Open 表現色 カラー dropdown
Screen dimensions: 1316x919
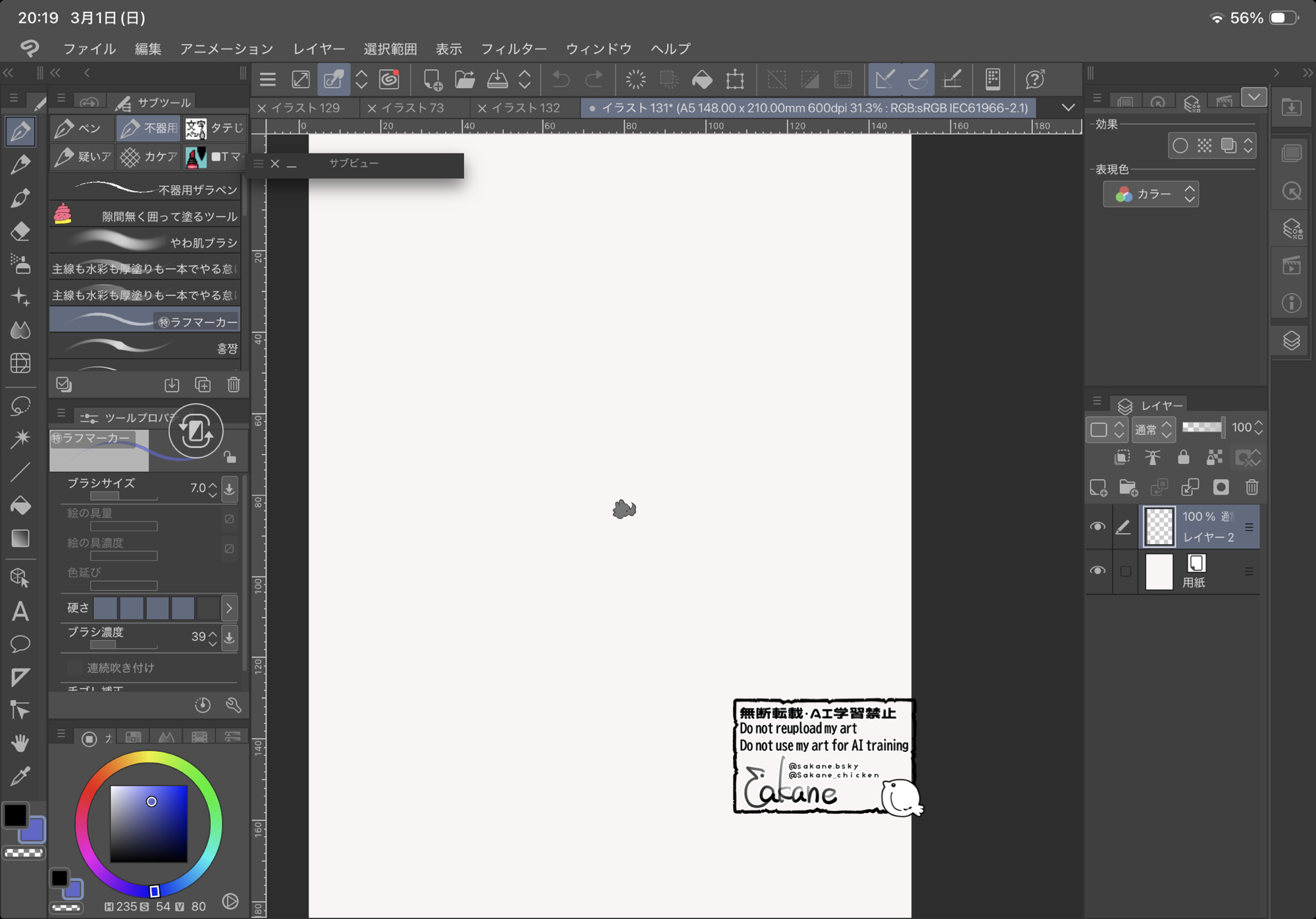click(x=1151, y=194)
